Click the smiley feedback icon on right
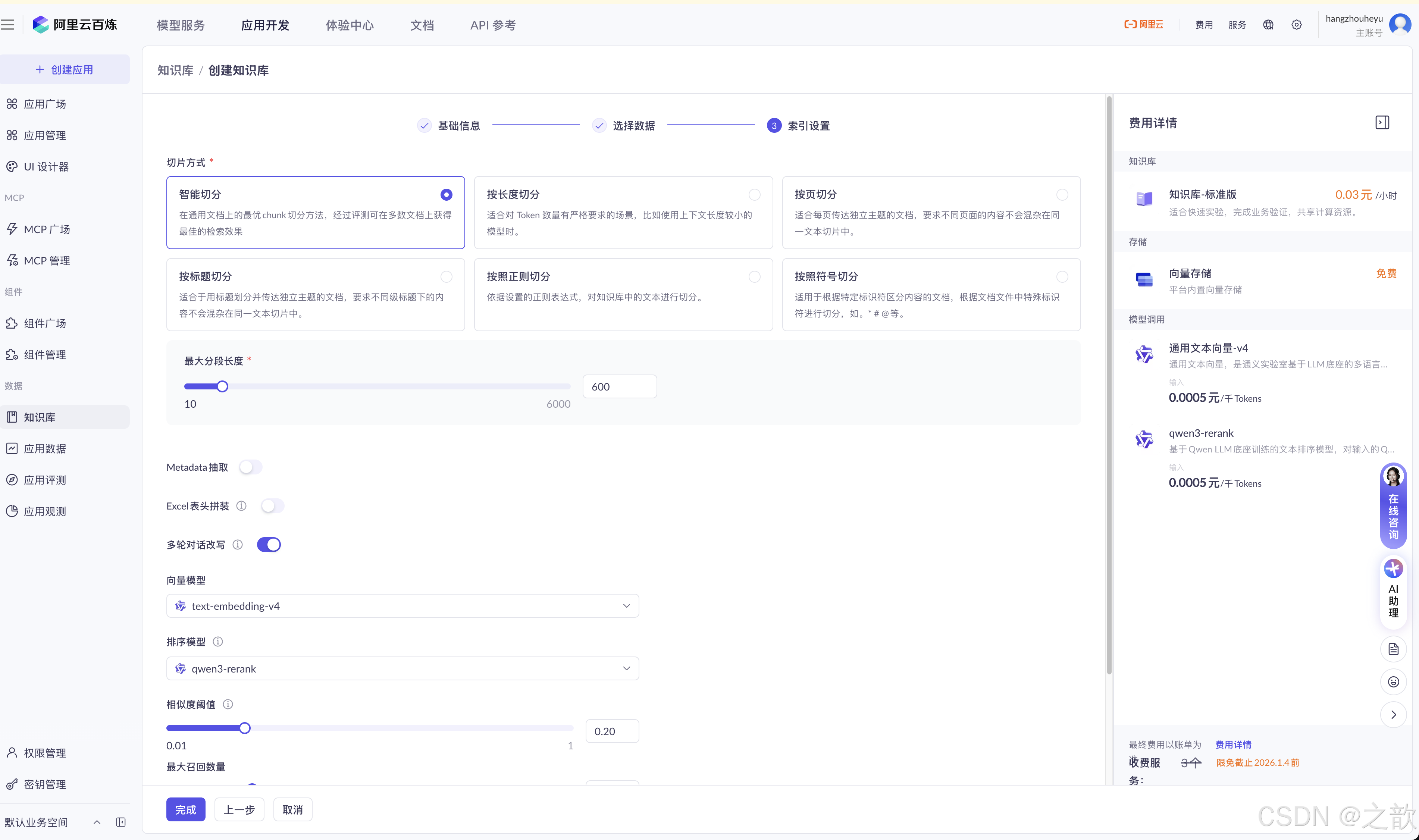Image resolution: width=1419 pixels, height=840 pixels. pos(1393,681)
